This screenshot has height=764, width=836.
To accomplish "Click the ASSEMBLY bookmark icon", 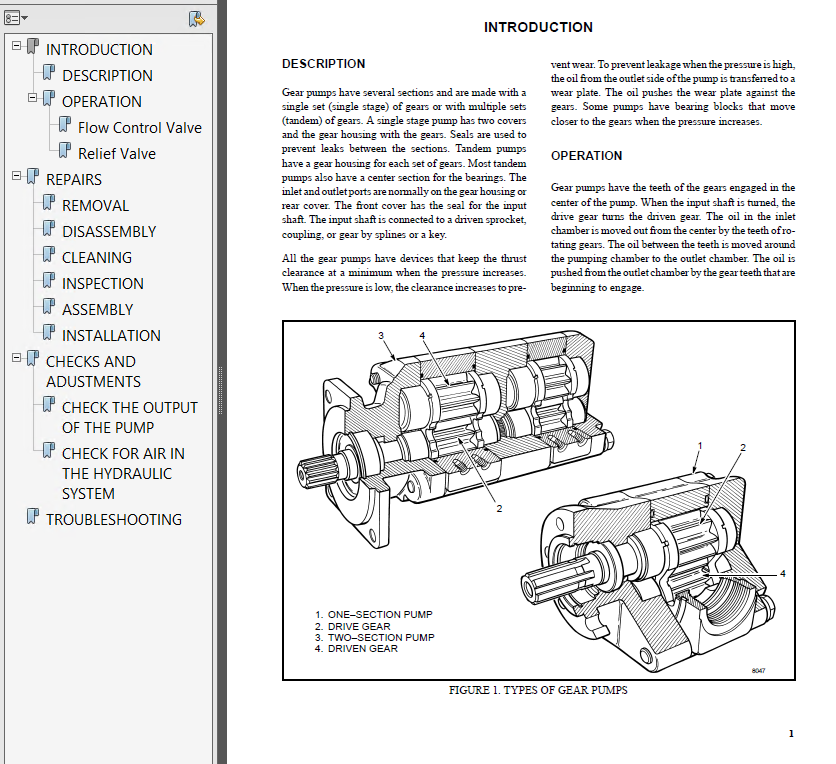I will pyautogui.click(x=49, y=307).
